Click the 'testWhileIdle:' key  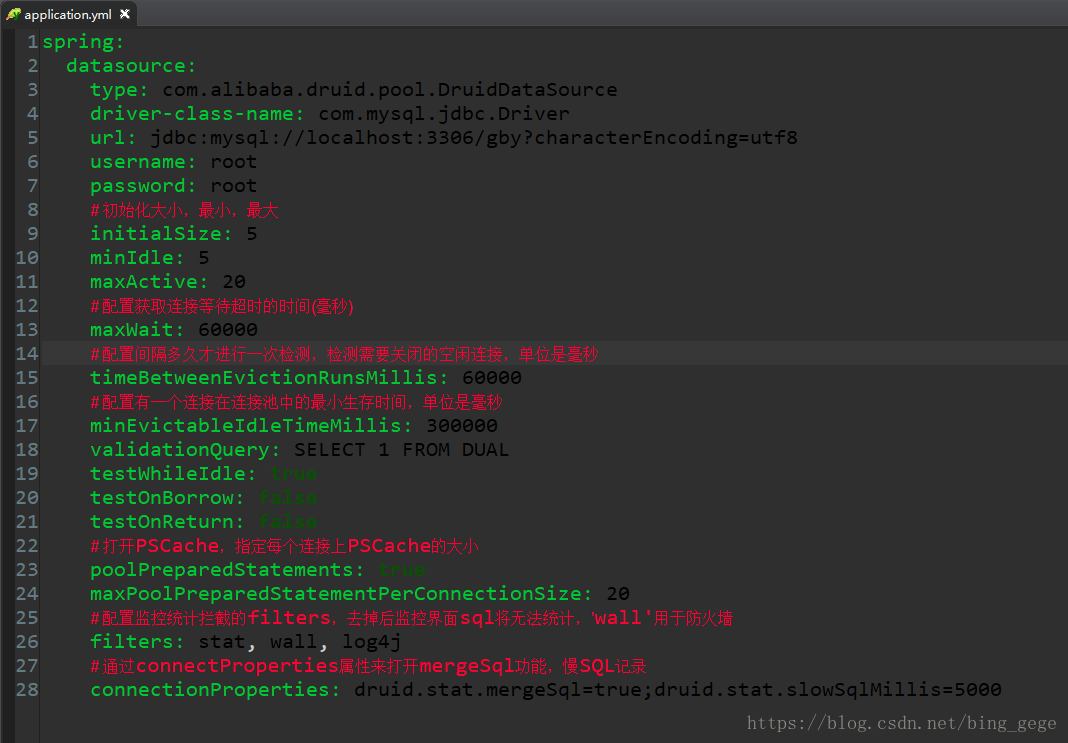[x=173, y=474]
